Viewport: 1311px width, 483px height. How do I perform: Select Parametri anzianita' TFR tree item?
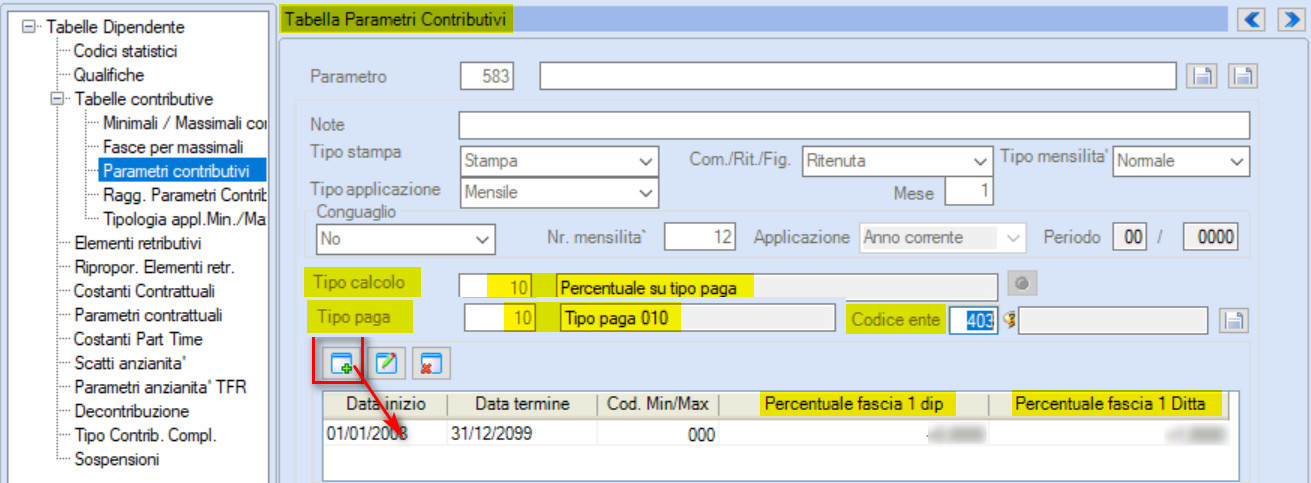[160, 387]
